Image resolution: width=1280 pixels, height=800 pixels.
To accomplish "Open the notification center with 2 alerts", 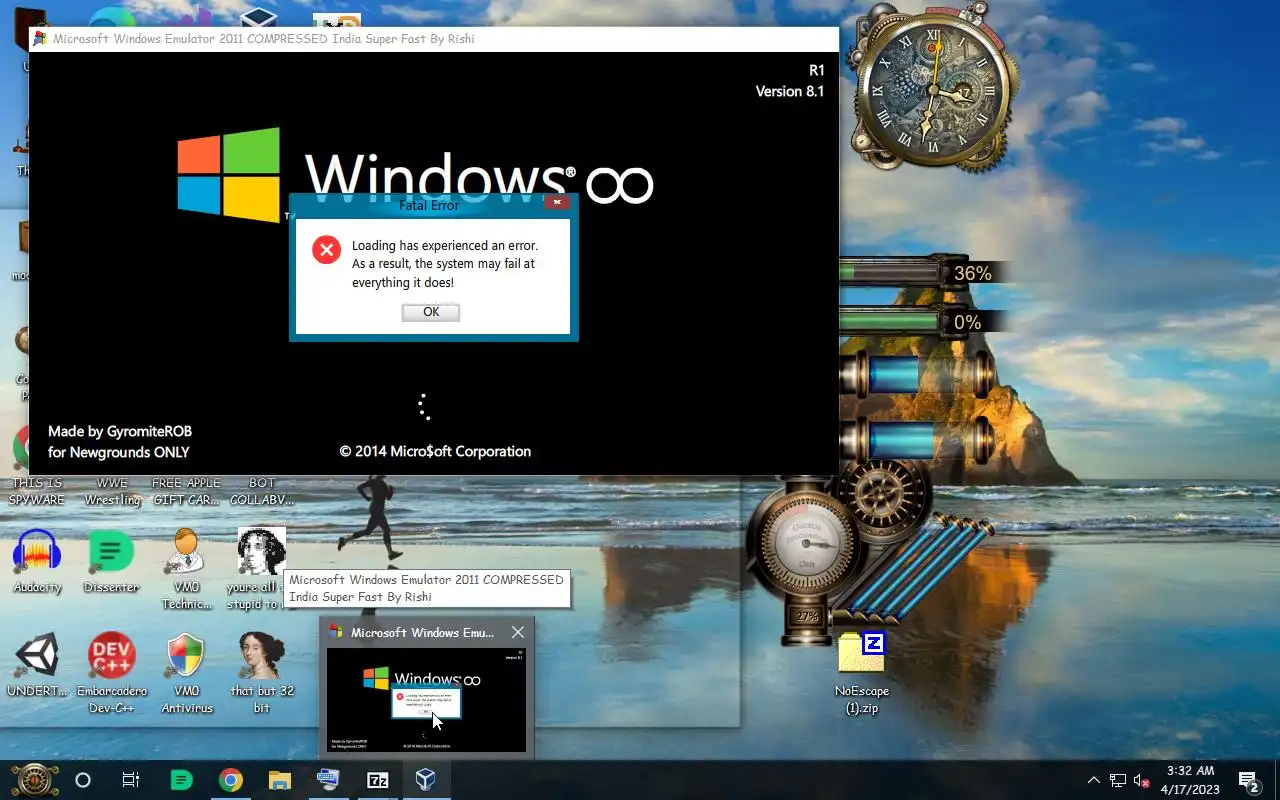I will click(x=1248, y=780).
